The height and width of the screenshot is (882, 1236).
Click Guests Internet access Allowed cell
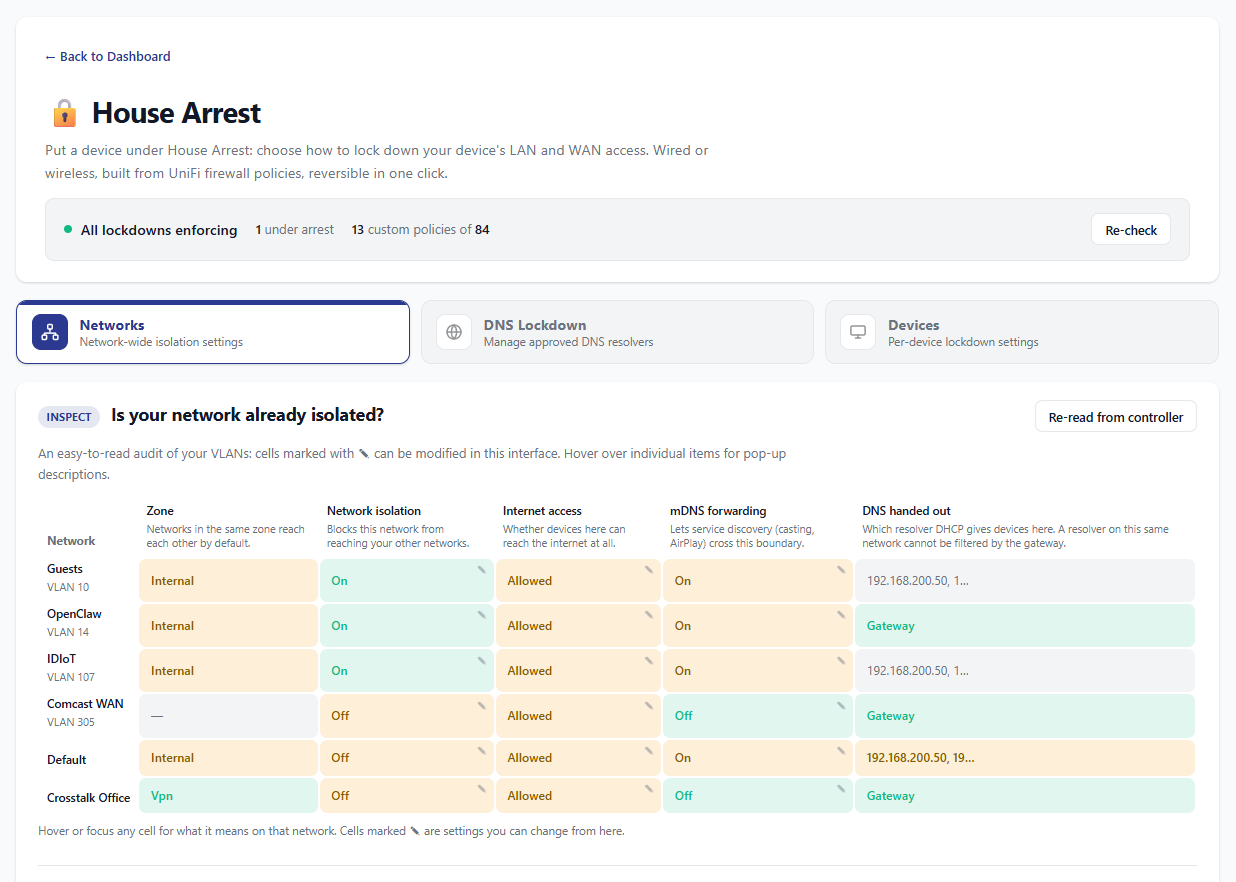[578, 580]
